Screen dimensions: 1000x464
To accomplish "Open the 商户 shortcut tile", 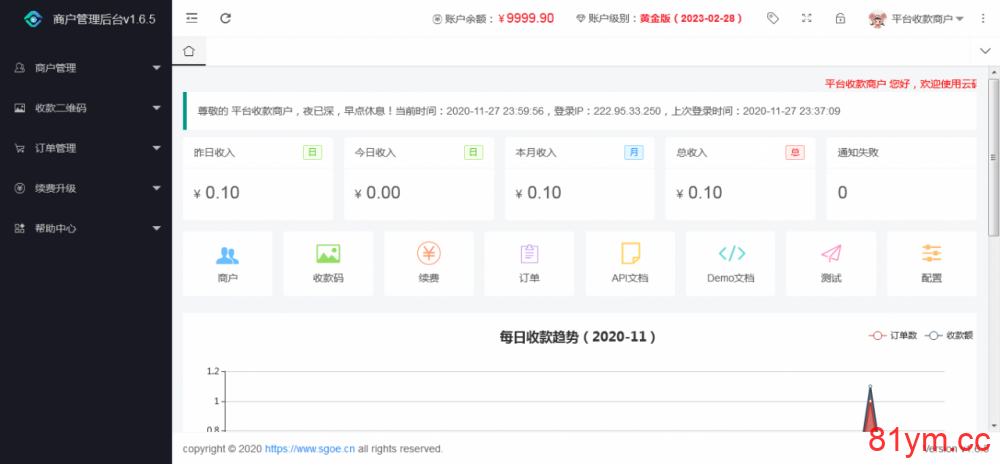I will tap(227, 263).
